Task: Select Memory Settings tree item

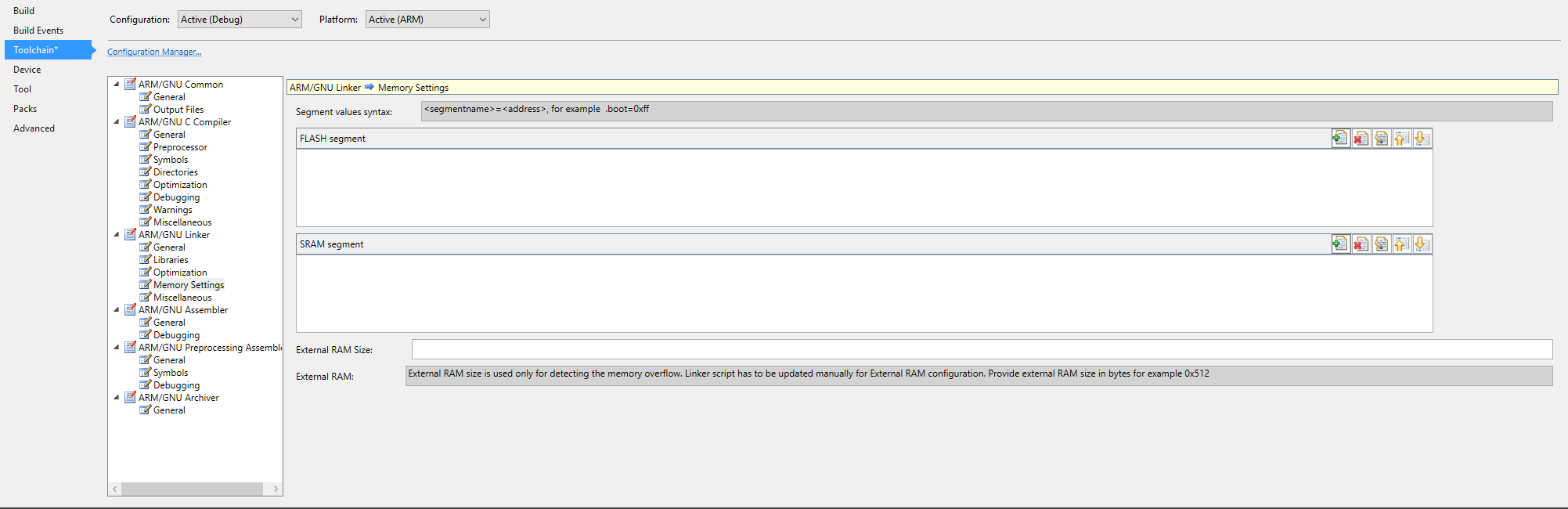Action: tap(189, 285)
